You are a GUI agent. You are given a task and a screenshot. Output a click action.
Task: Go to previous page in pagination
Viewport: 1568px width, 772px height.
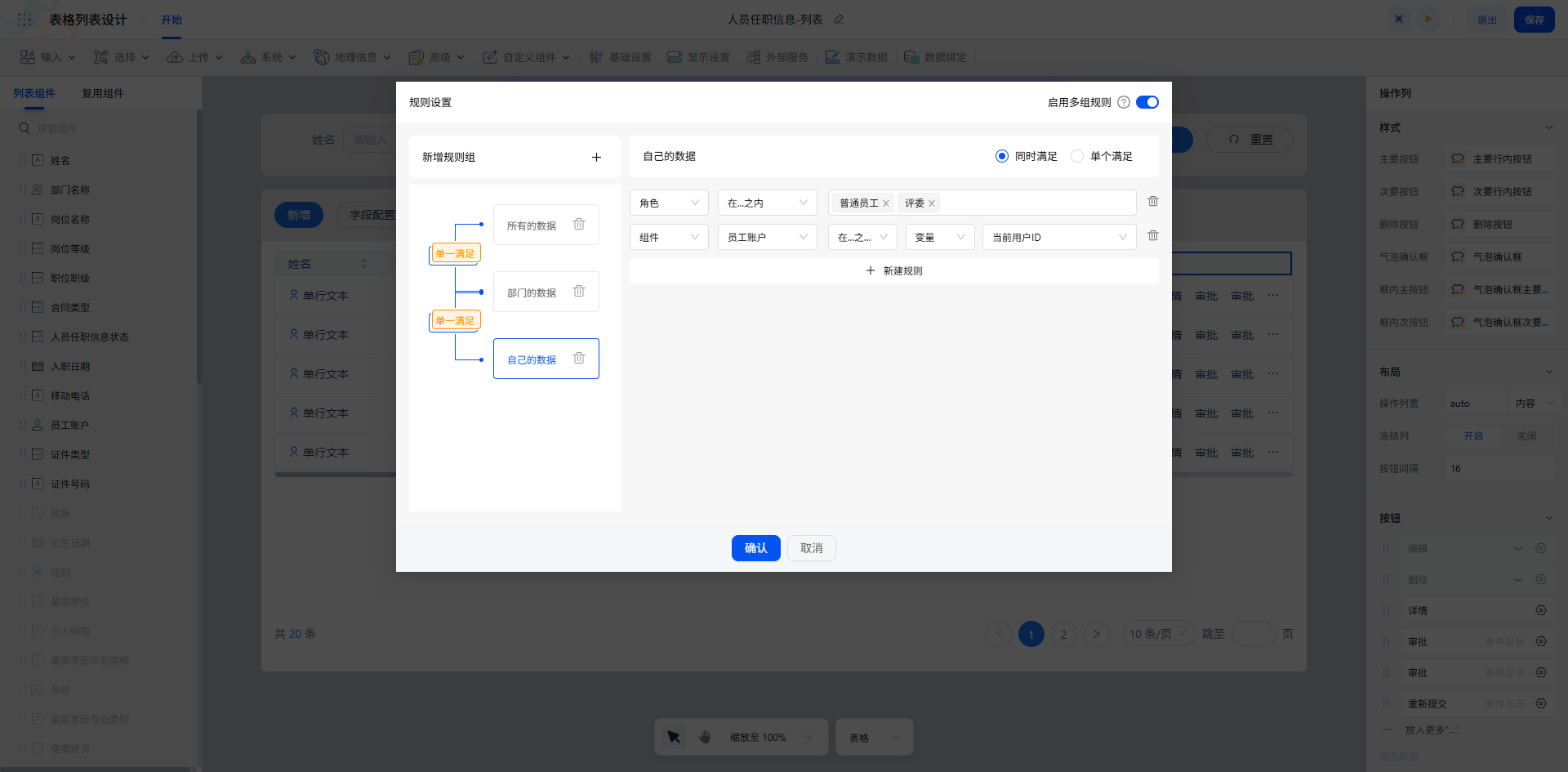[x=999, y=634]
